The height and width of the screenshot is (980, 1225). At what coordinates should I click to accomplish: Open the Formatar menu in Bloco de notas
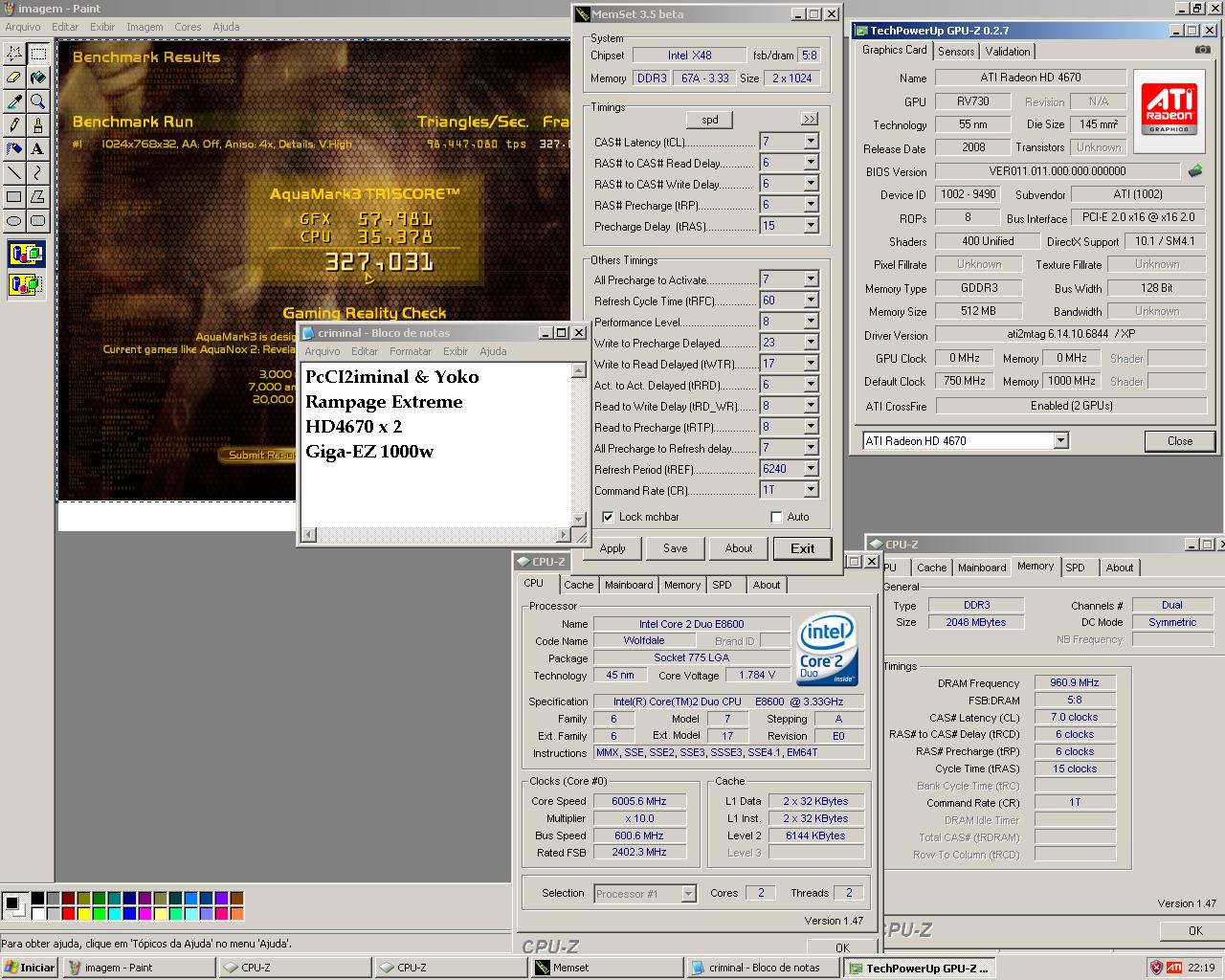[410, 351]
